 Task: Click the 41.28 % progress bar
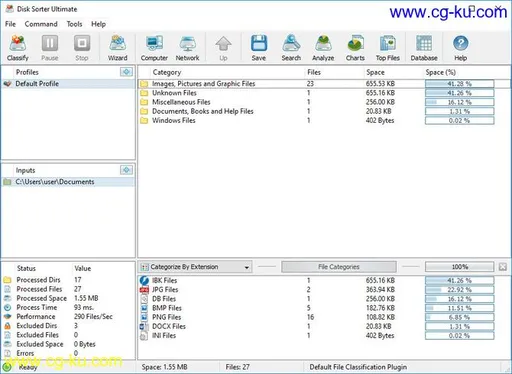point(459,84)
